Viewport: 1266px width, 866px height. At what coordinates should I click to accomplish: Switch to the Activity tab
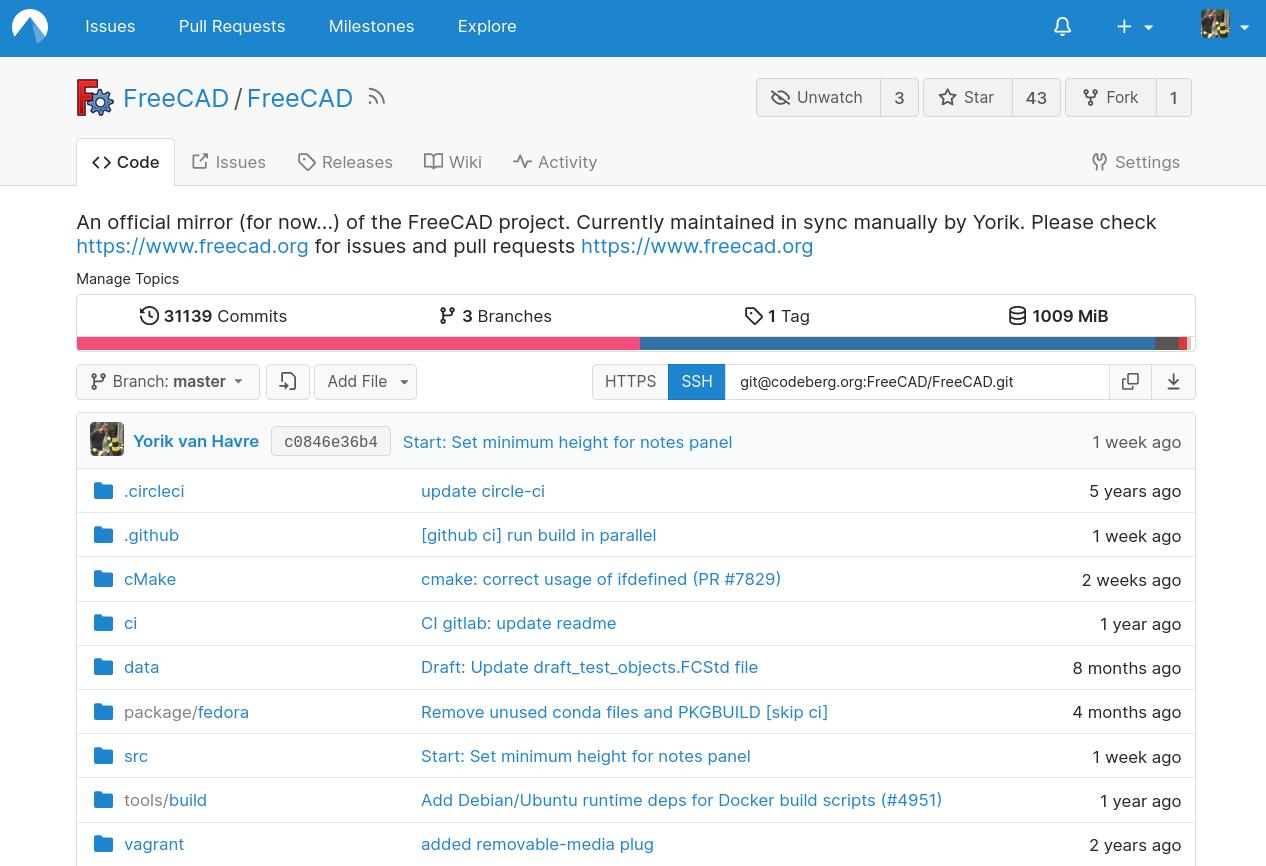click(x=555, y=162)
